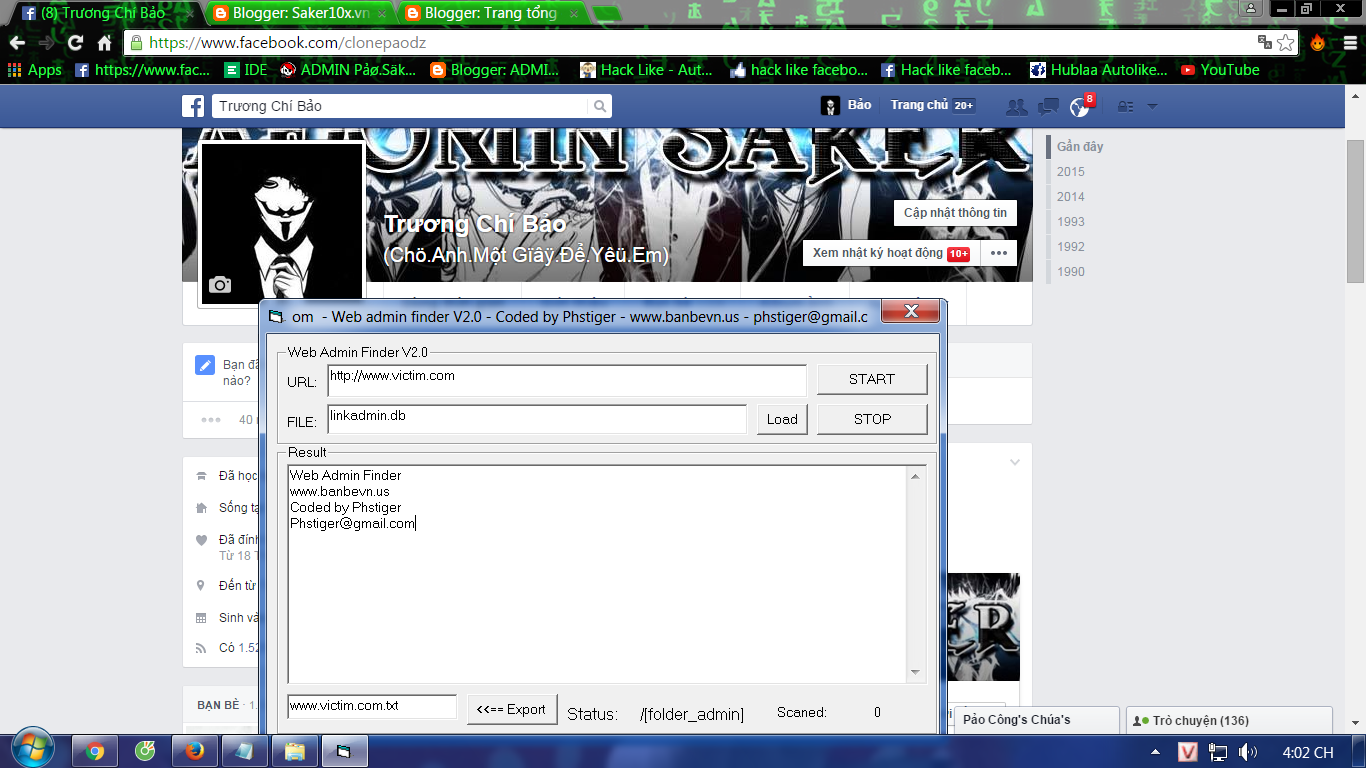Close the Blogger: Saker10x.vn tab
This screenshot has width=1366, height=768.
click(382, 14)
